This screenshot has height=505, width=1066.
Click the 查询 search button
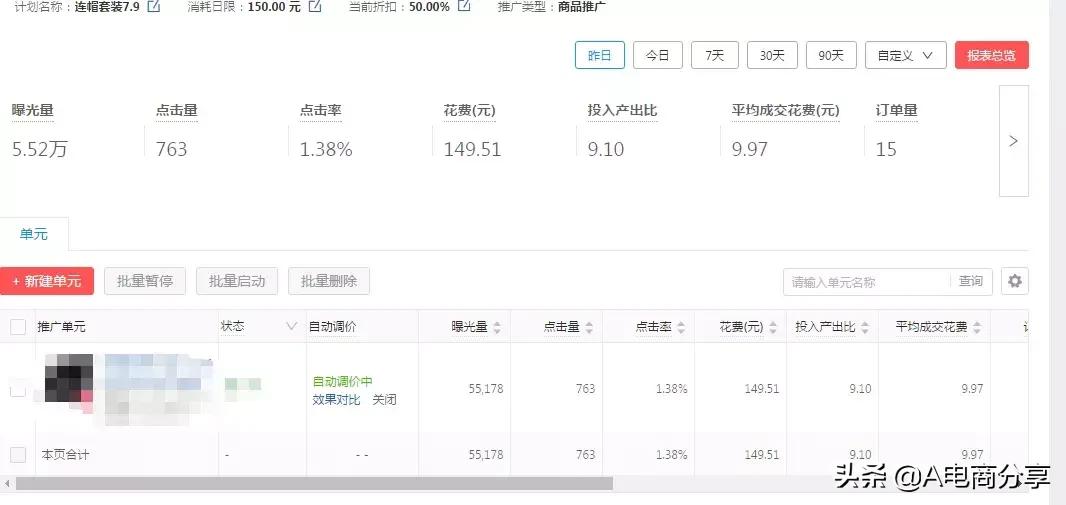coord(971,281)
